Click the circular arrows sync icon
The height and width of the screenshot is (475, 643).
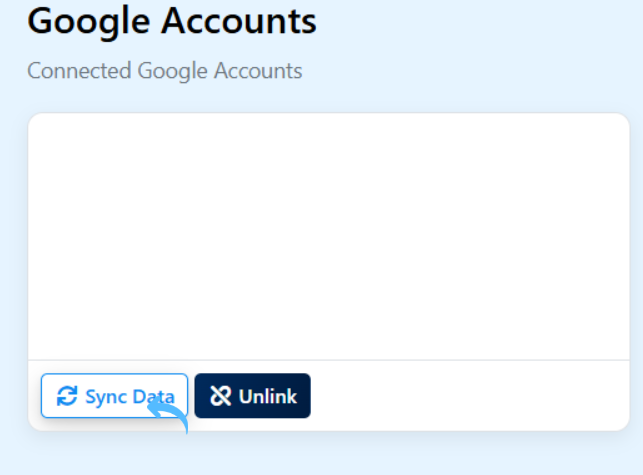[67, 397]
